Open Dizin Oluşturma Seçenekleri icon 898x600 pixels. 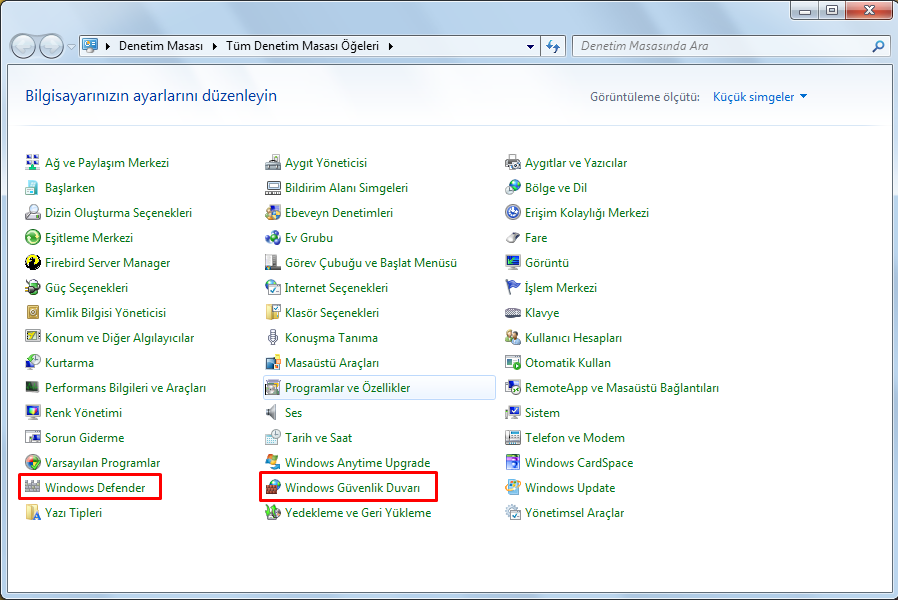(33, 212)
